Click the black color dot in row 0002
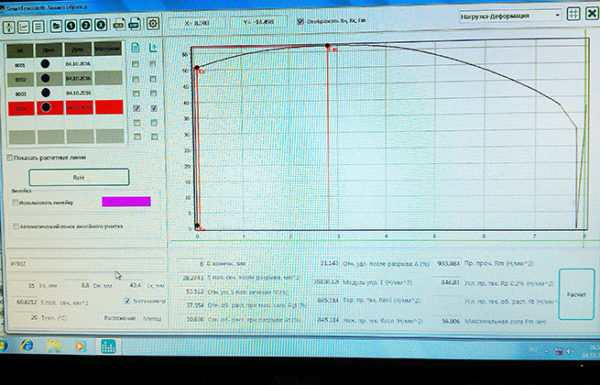 pos(45,78)
